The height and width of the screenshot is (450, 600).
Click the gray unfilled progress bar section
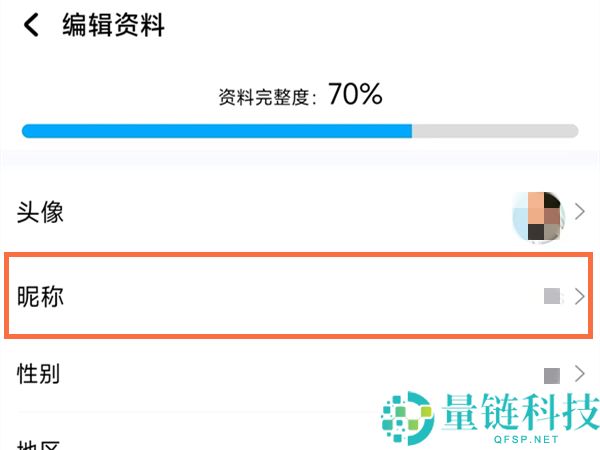[495, 131]
